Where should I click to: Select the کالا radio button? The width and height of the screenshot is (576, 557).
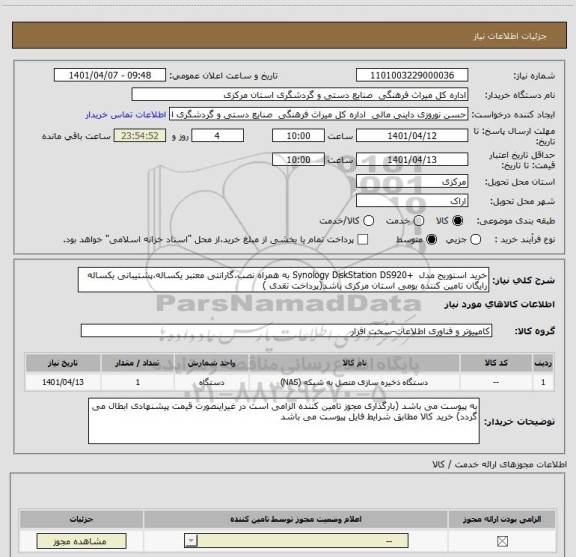tap(458, 221)
